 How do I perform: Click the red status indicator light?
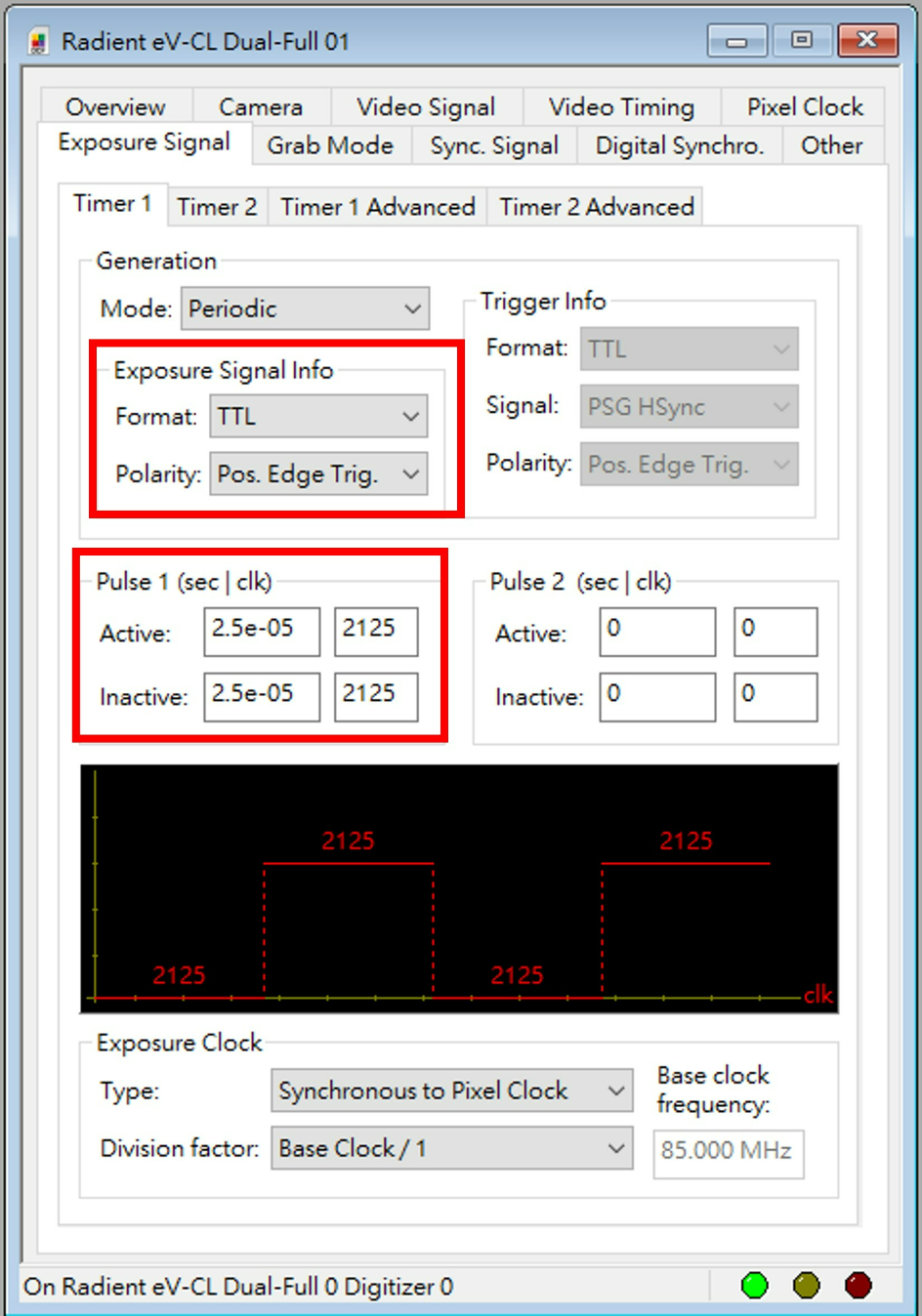click(859, 1286)
